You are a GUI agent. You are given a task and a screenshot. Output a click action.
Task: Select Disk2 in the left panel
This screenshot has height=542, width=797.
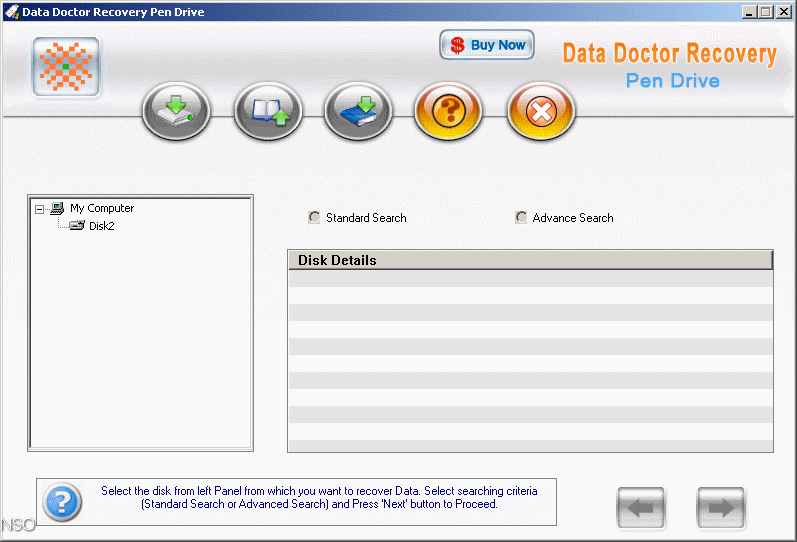102,226
